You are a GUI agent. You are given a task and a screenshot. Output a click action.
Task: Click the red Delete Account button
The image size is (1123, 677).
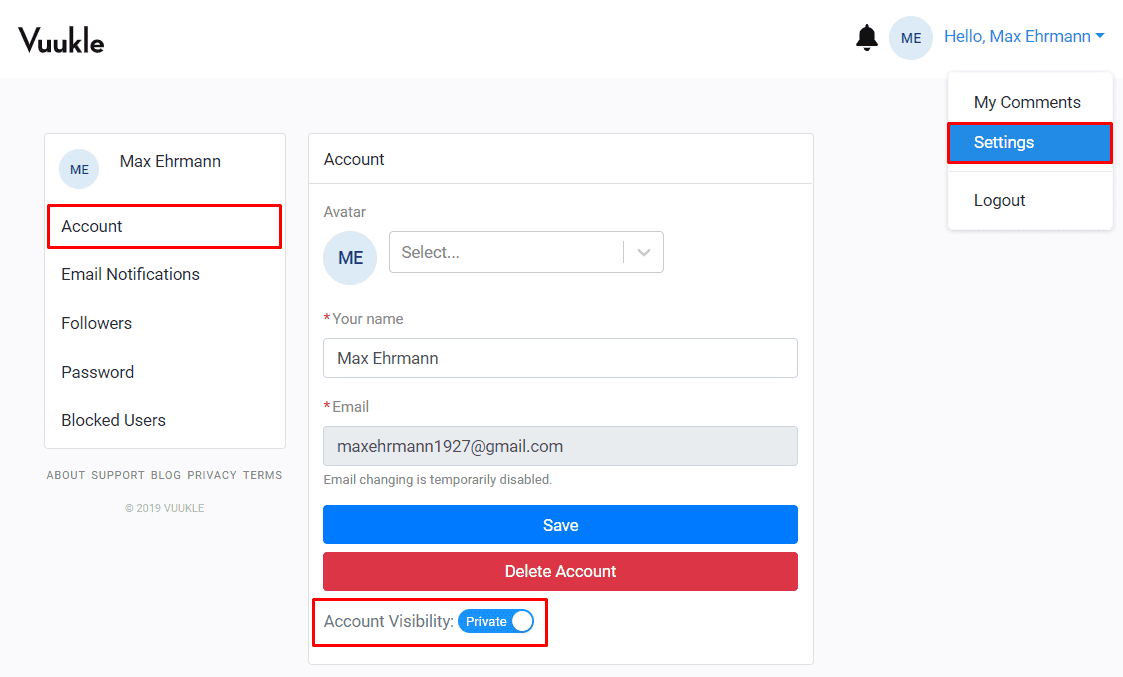pyautogui.click(x=560, y=571)
